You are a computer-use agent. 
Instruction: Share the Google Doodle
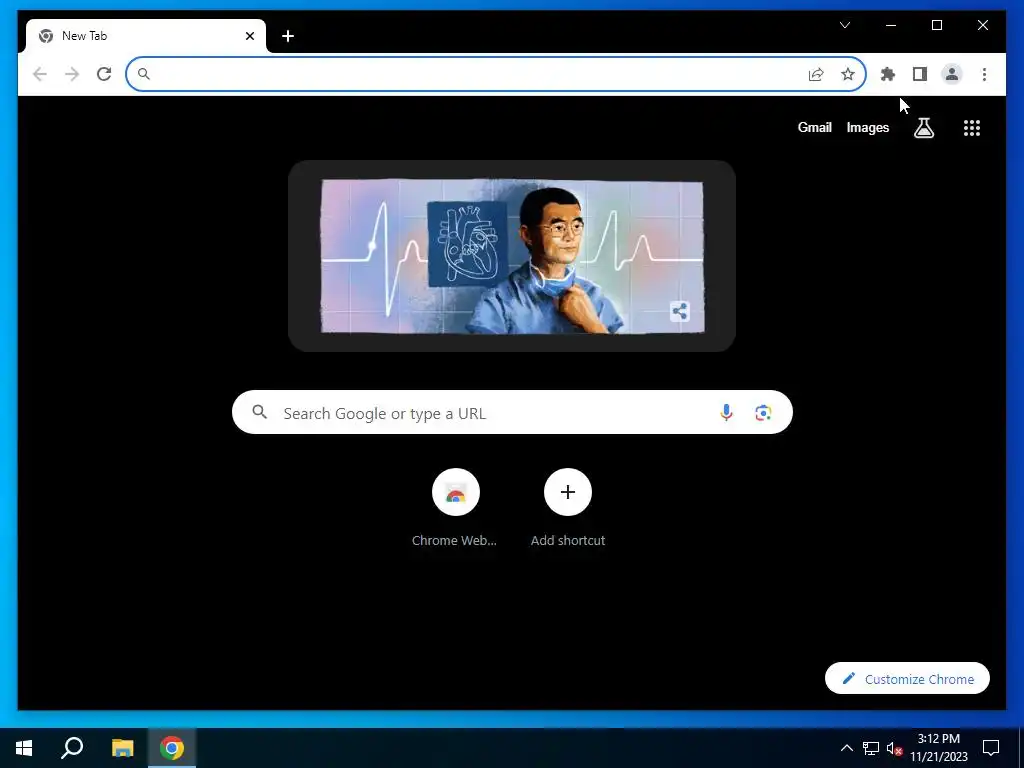pos(680,311)
